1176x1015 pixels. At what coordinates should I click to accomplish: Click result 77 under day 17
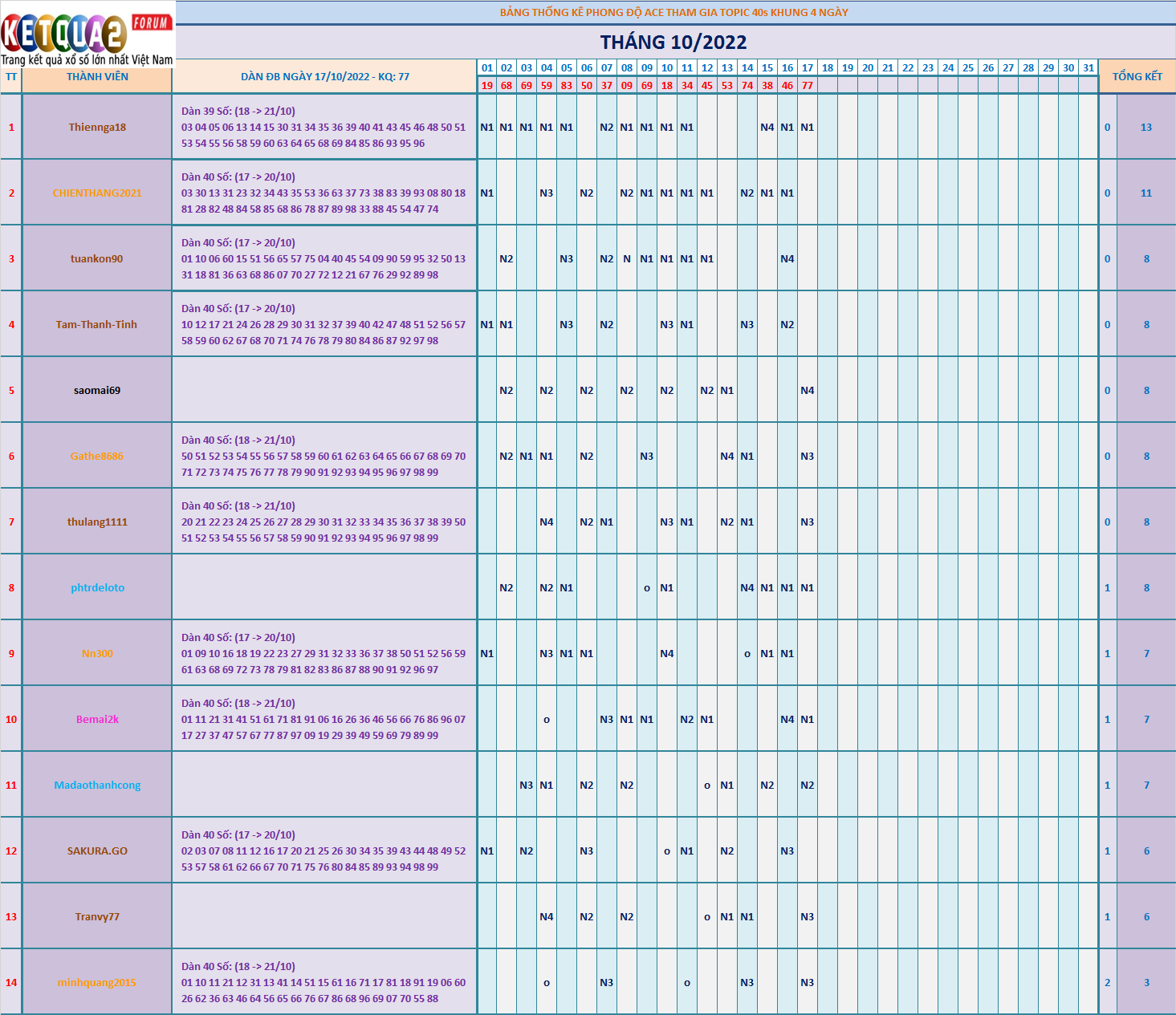tap(808, 85)
